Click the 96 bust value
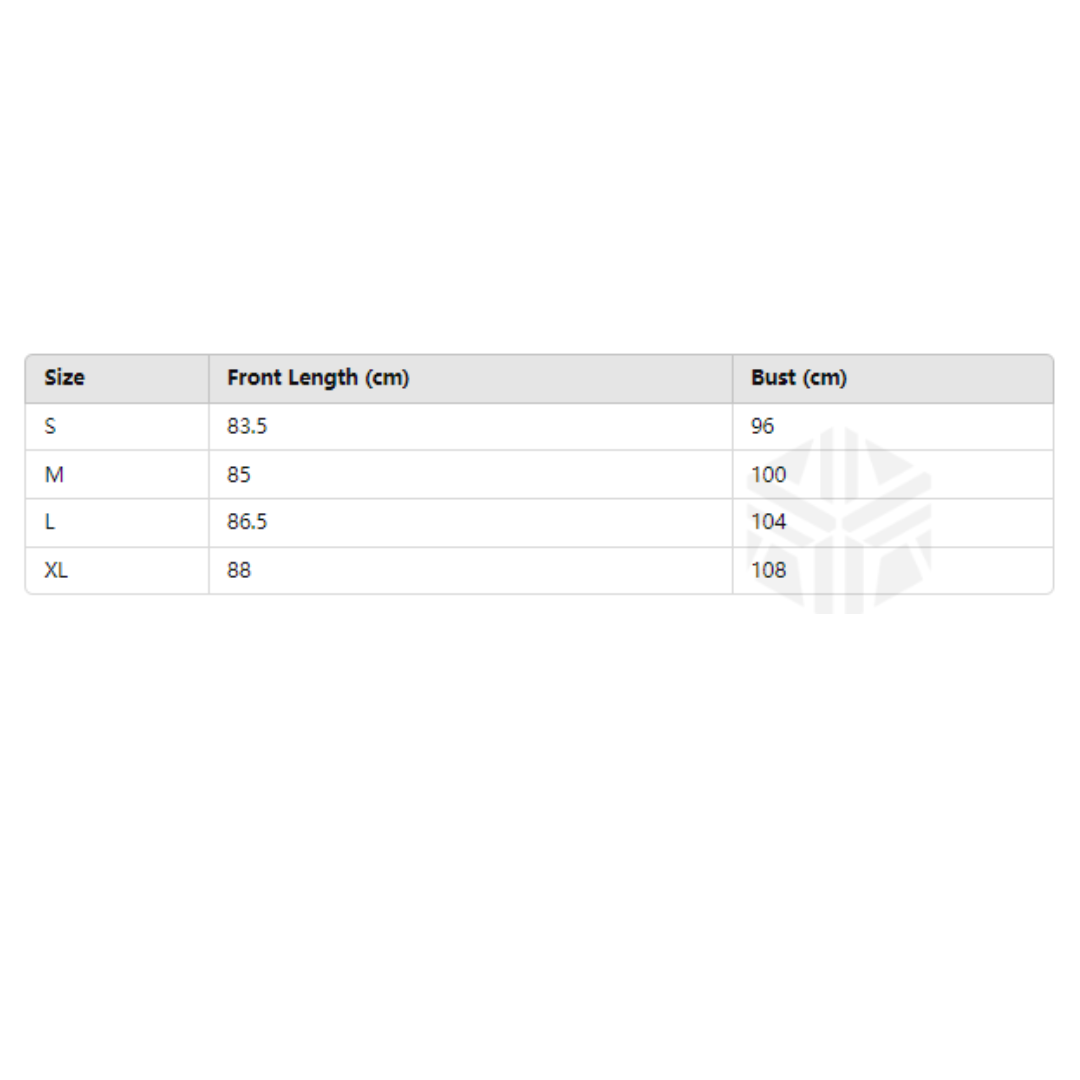The image size is (1080, 1080). pos(763,427)
